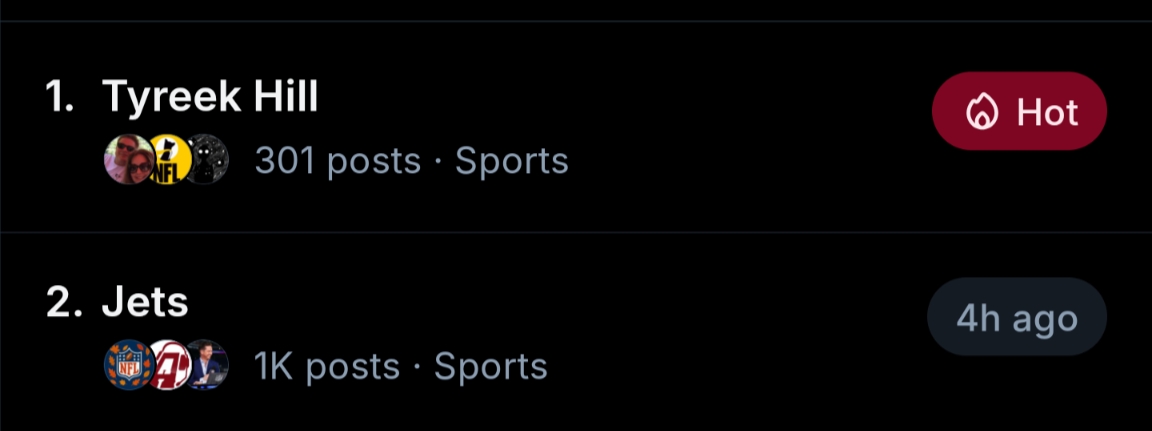Image resolution: width=1152 pixels, height=431 pixels.
Task: Click the red letter-A avatar under Jets
Action: [x=168, y=366]
